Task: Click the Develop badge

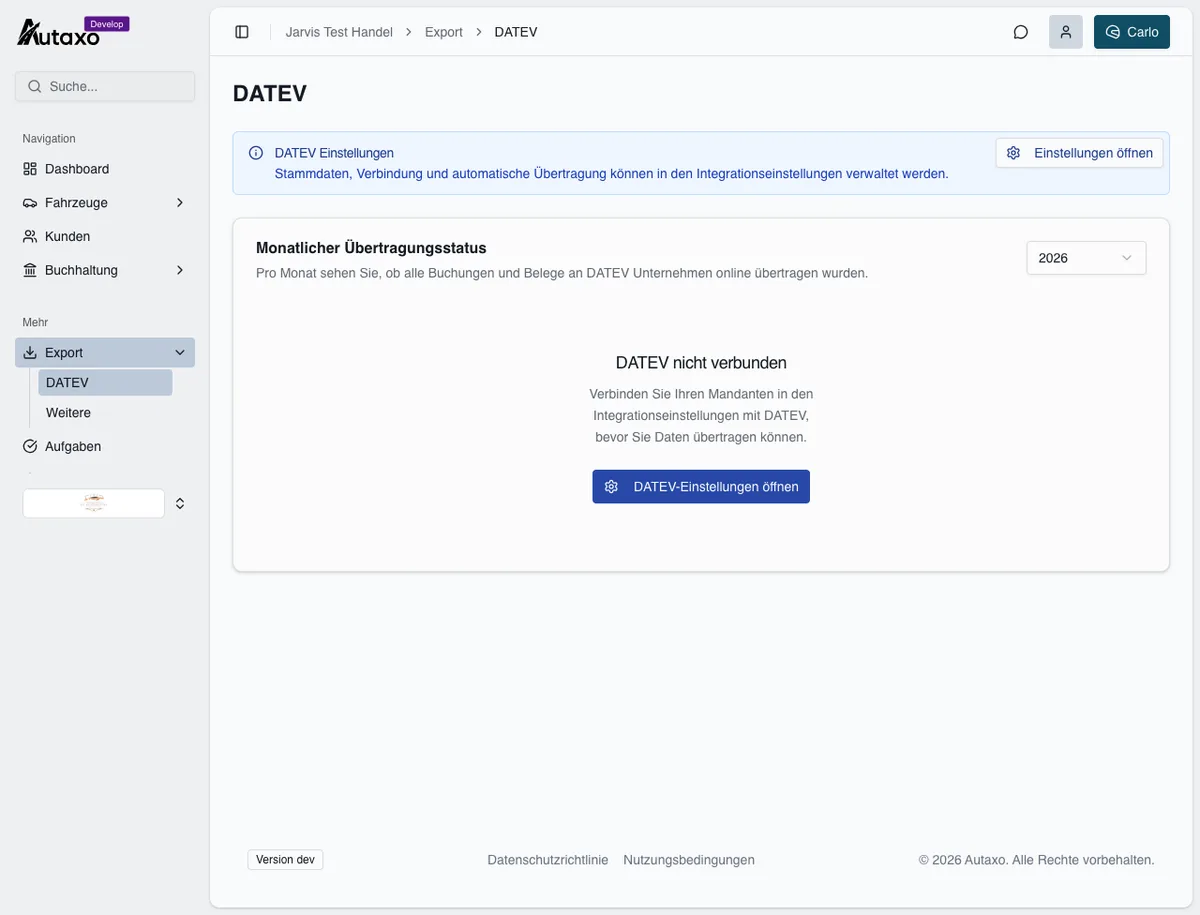Action: tap(106, 24)
